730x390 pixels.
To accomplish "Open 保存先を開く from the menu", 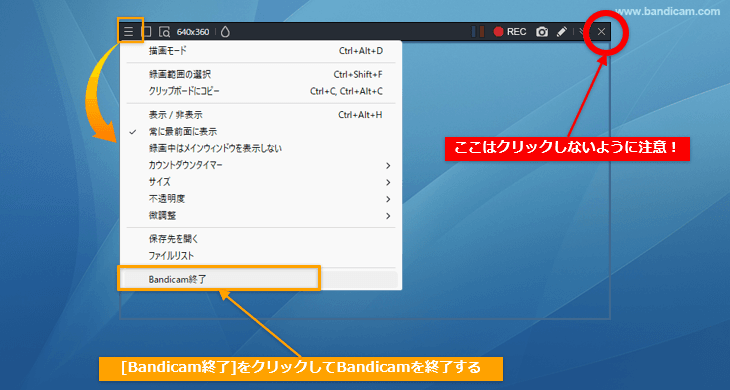I will (261, 239).
